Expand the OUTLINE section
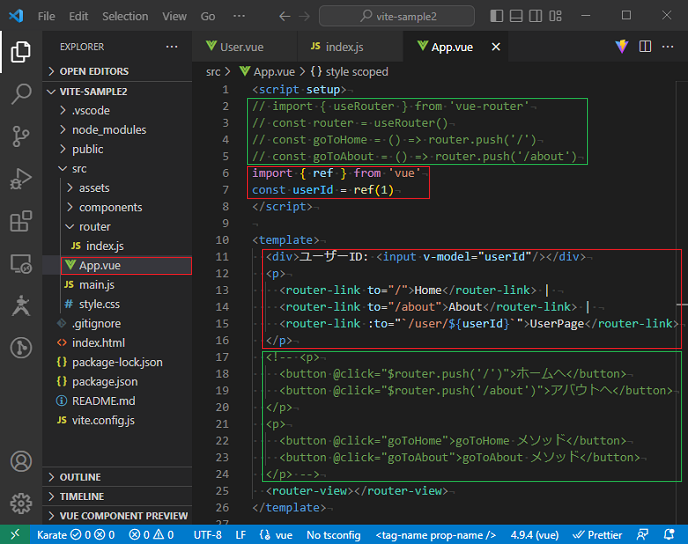This screenshot has width=688, height=544. (117, 477)
